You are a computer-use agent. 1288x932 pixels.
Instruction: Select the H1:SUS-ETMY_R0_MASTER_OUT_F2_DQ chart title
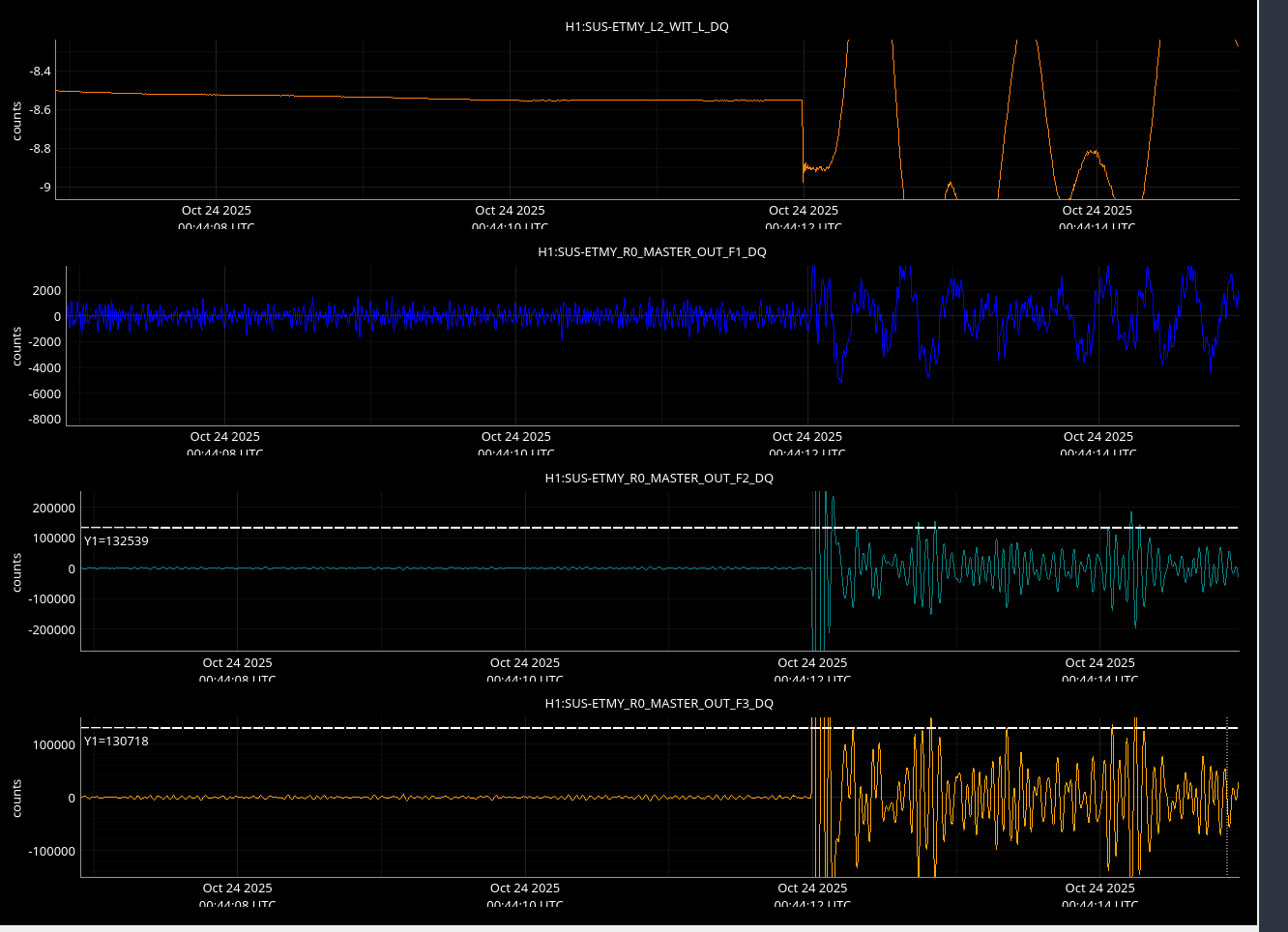[659, 479]
